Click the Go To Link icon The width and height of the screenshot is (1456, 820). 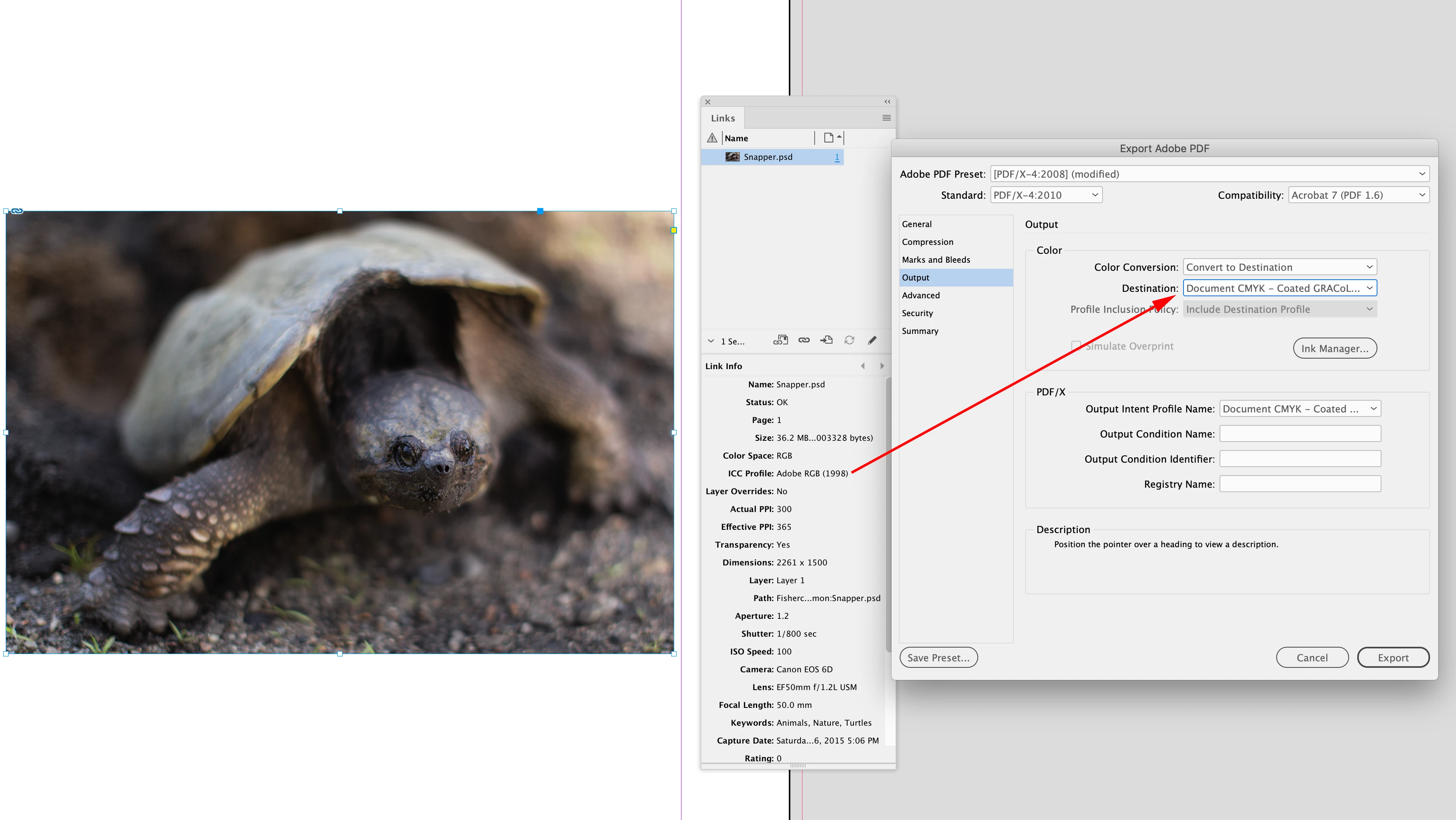pyautogui.click(x=826, y=340)
